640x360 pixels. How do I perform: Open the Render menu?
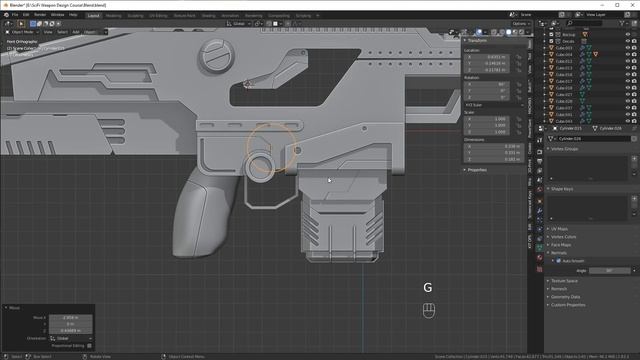40,15
